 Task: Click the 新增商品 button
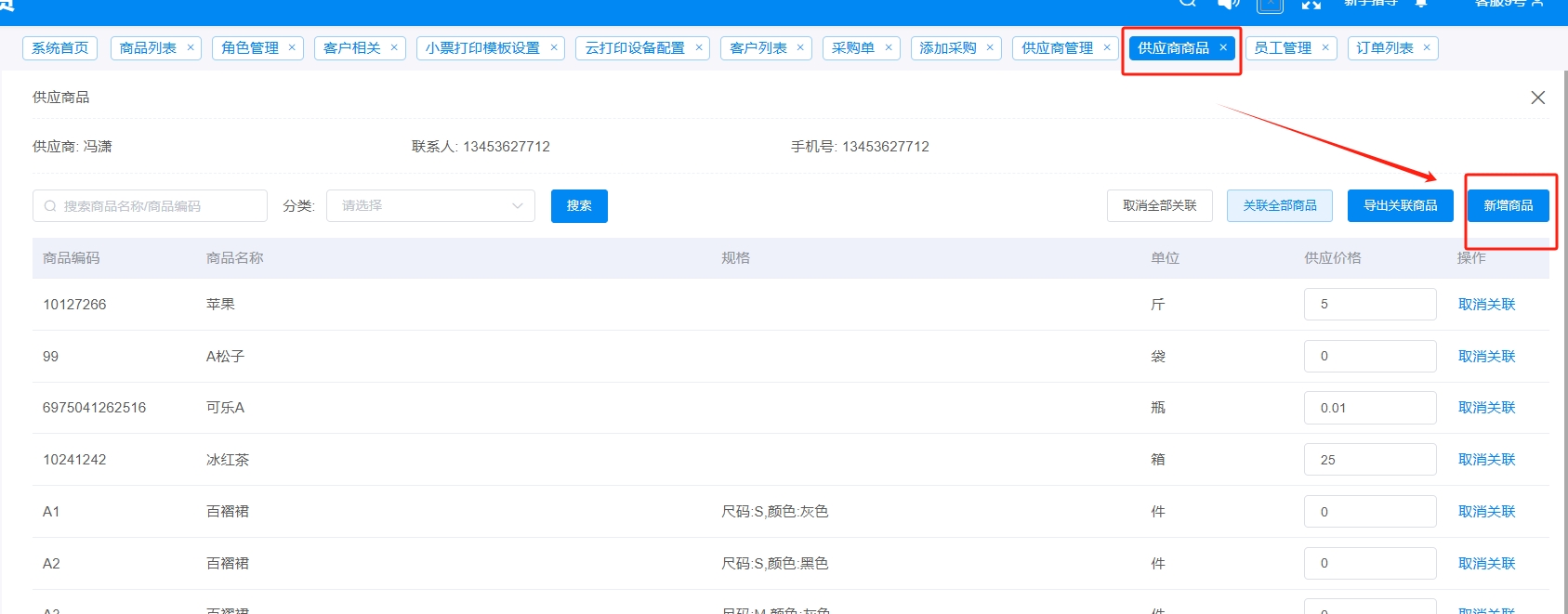[x=1508, y=206]
